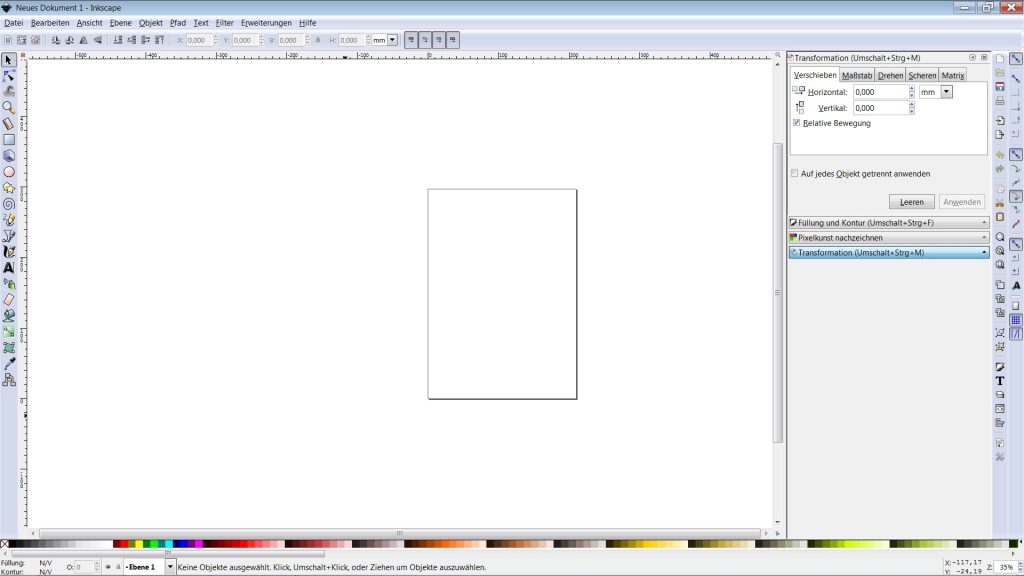Enable Auf jedes Objekt getrennt anwenden
Viewport: 1024px width, 576px height.
795,173
